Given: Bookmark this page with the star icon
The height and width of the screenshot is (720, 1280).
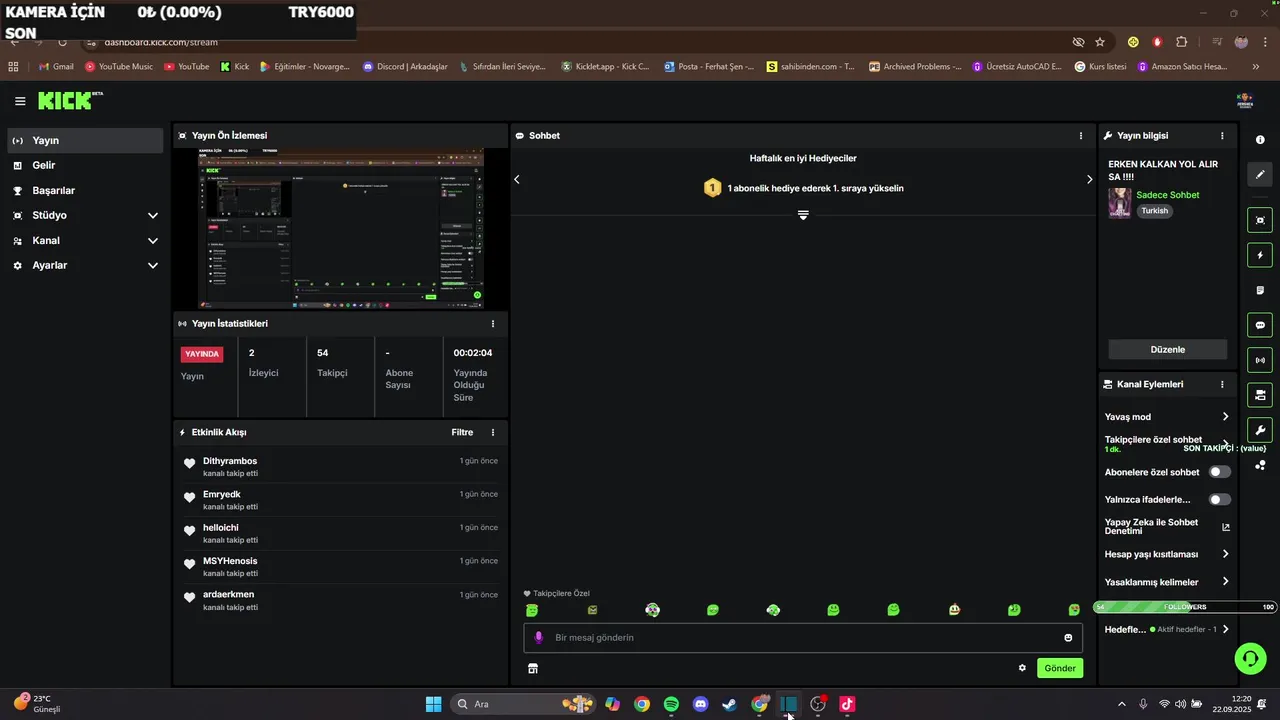Looking at the screenshot, I should tap(1100, 42).
